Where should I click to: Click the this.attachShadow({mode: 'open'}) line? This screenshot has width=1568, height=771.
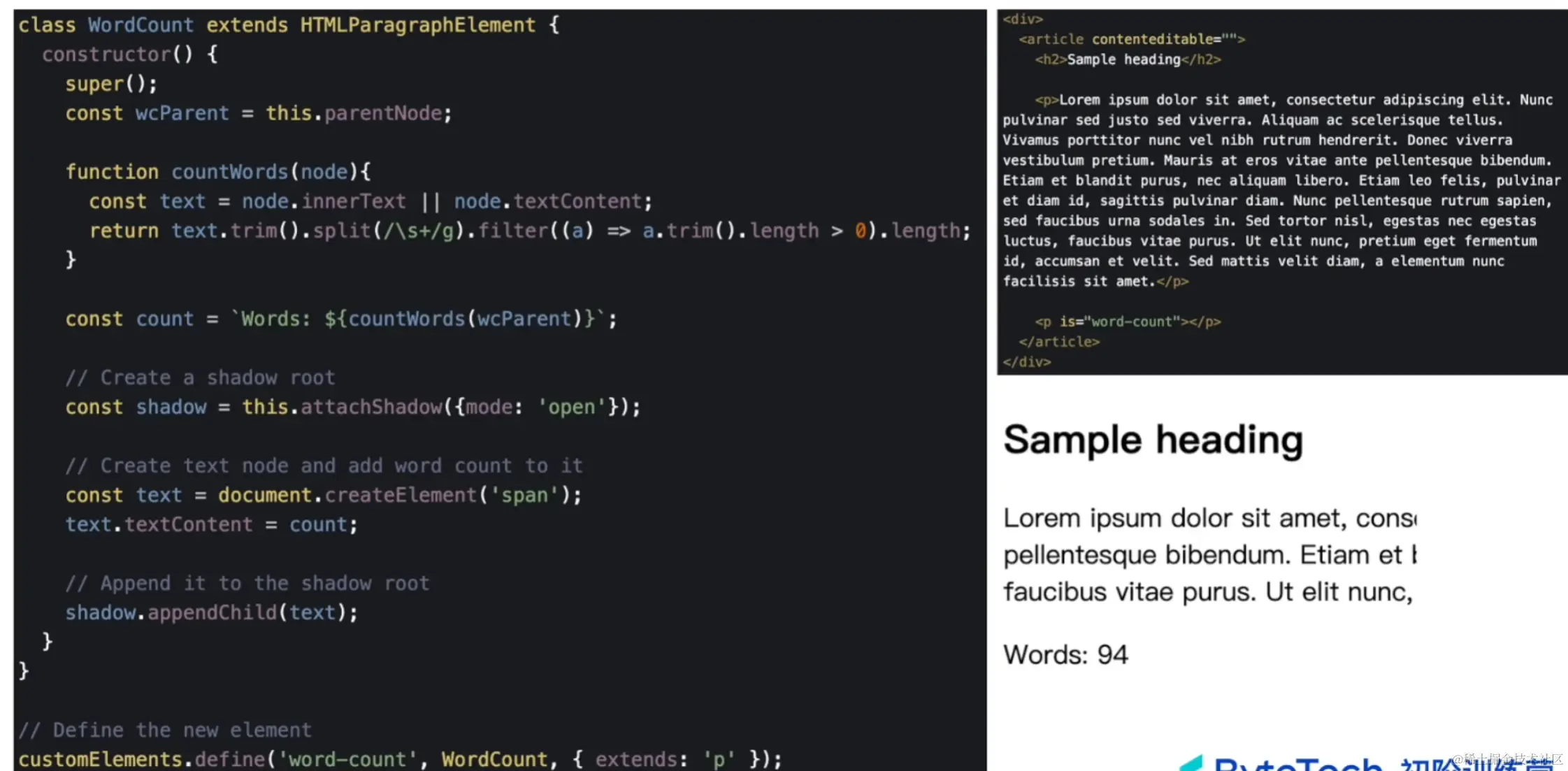pos(353,407)
